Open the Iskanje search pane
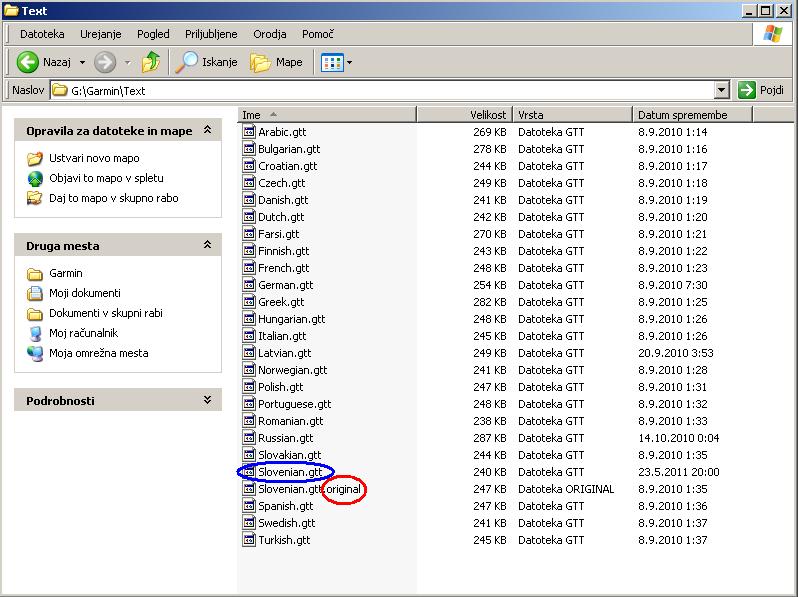Viewport: 798px width, 597px height. pos(207,62)
